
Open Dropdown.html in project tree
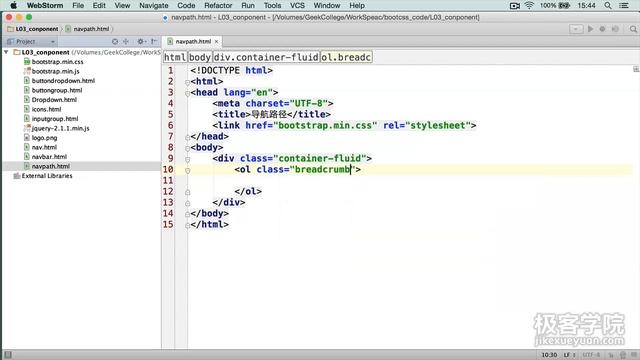click(54, 100)
